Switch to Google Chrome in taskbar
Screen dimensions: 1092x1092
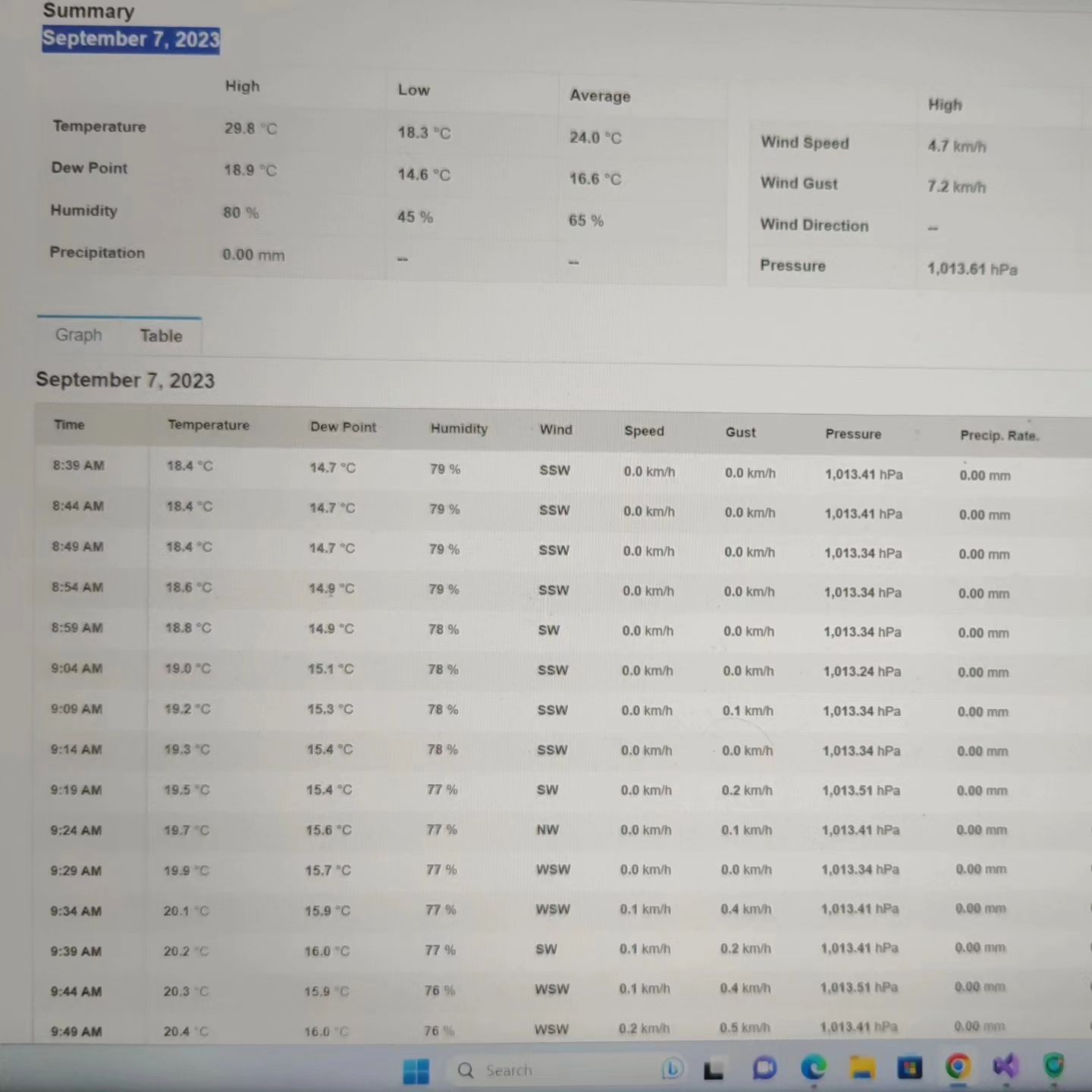tap(958, 1067)
